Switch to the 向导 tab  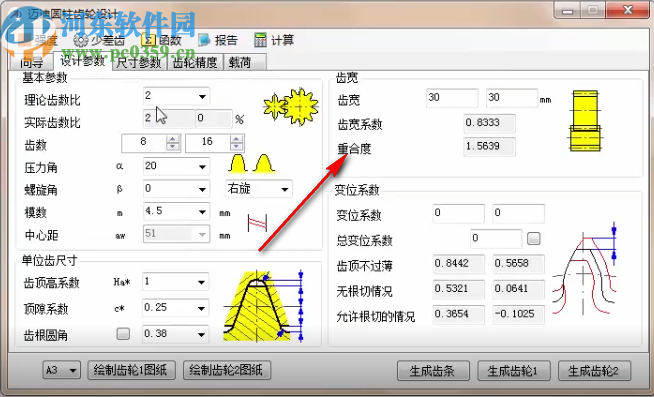click(32, 63)
